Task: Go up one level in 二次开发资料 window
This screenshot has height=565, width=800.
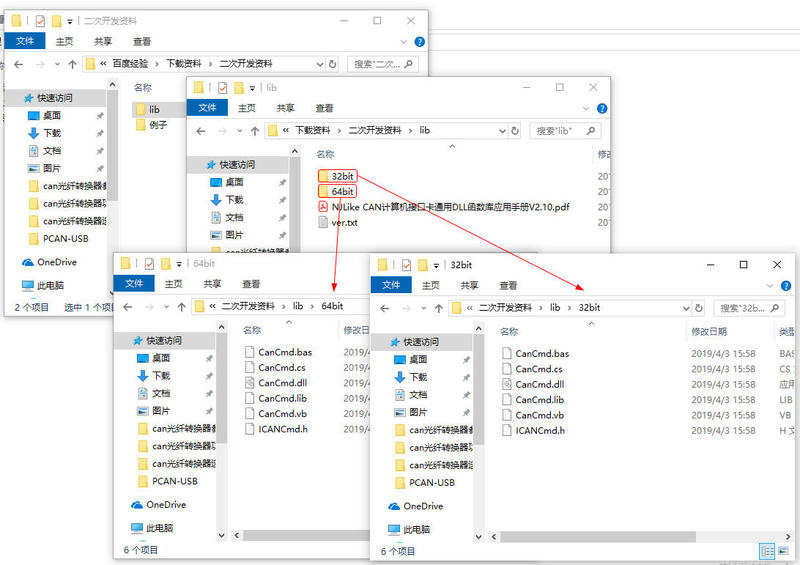Action: [x=72, y=64]
